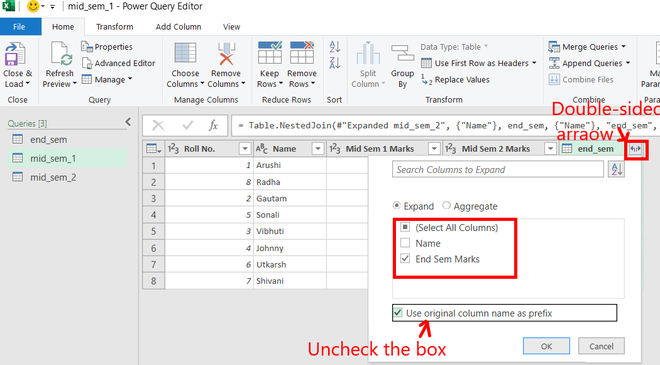Screen dimensions: 660x365
Task: Toggle the Select All Columns checkbox
Action: [x=405, y=227]
